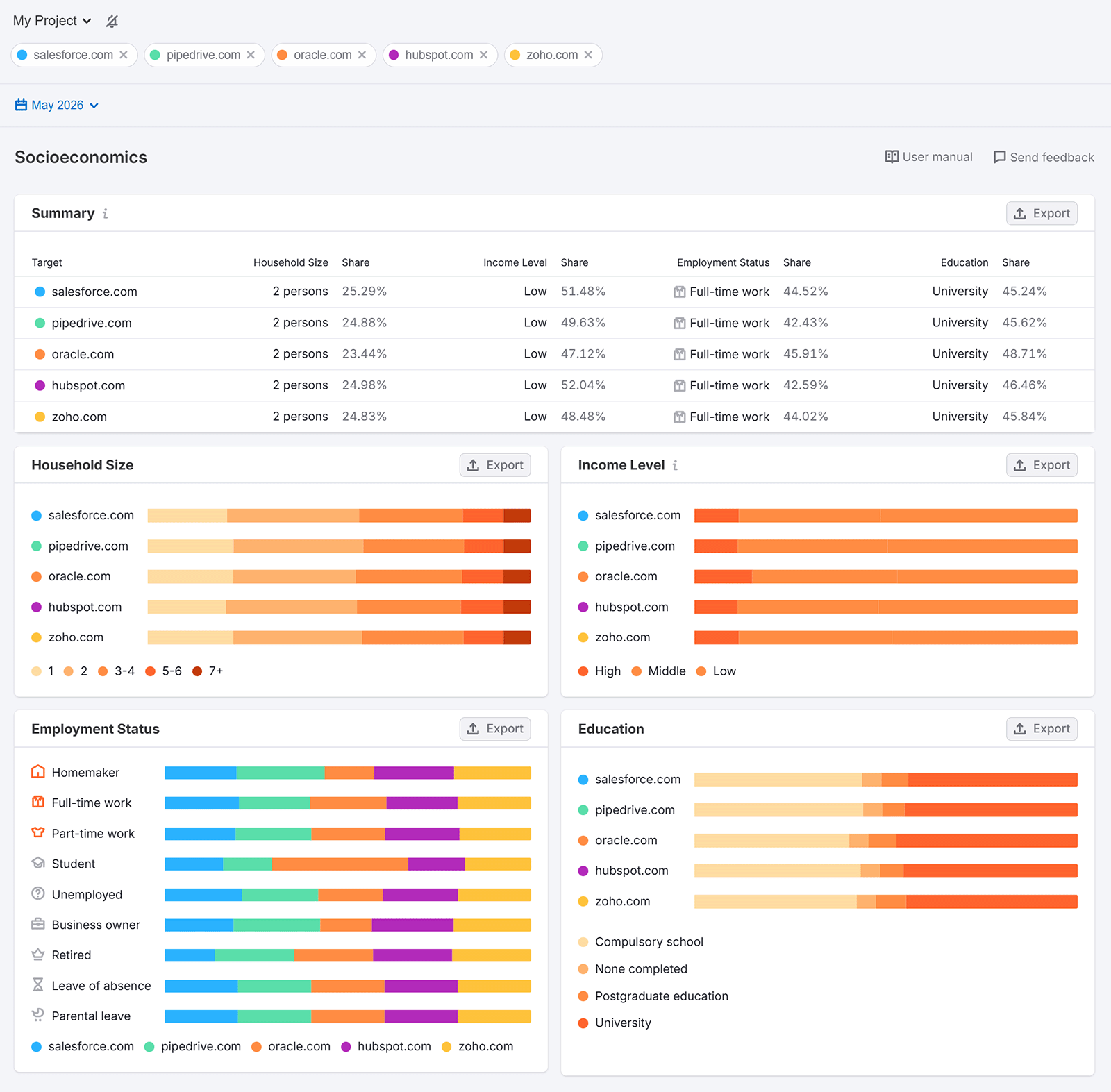1111x1092 pixels.
Task: Click Full-time work icon in Employment Status
Action: pyautogui.click(x=38, y=803)
